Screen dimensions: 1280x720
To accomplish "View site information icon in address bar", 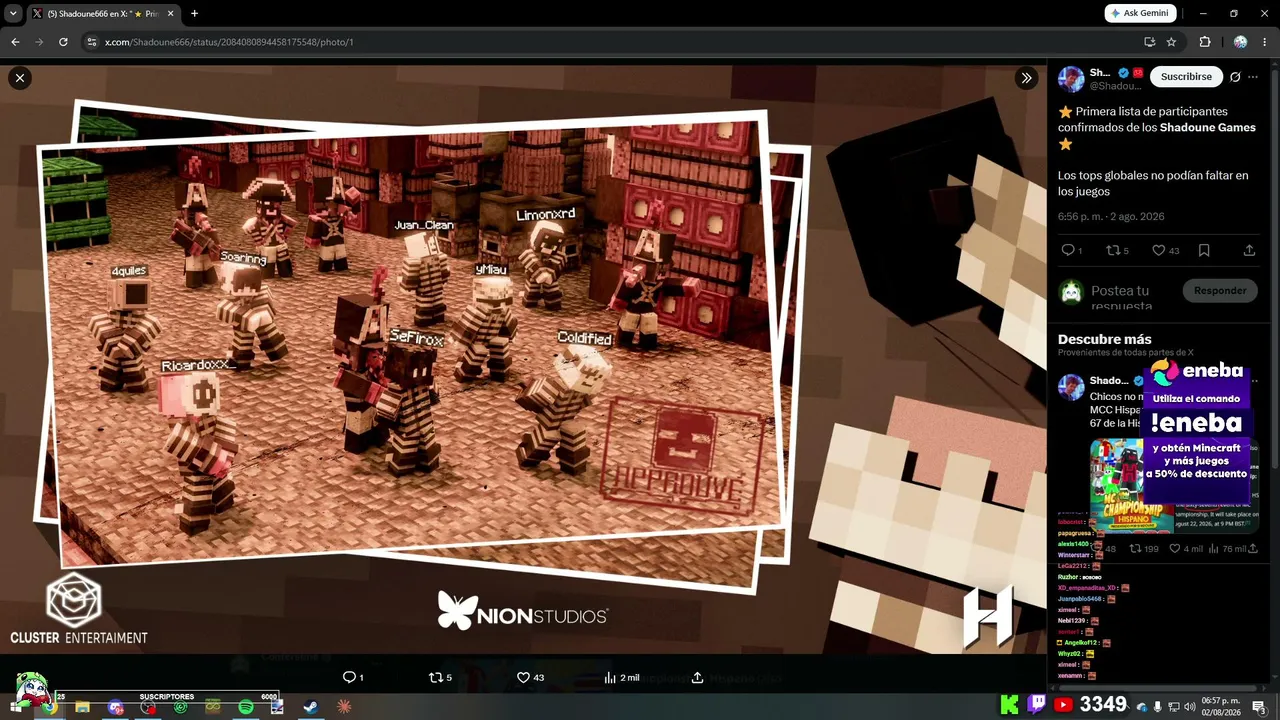I will coord(91,42).
